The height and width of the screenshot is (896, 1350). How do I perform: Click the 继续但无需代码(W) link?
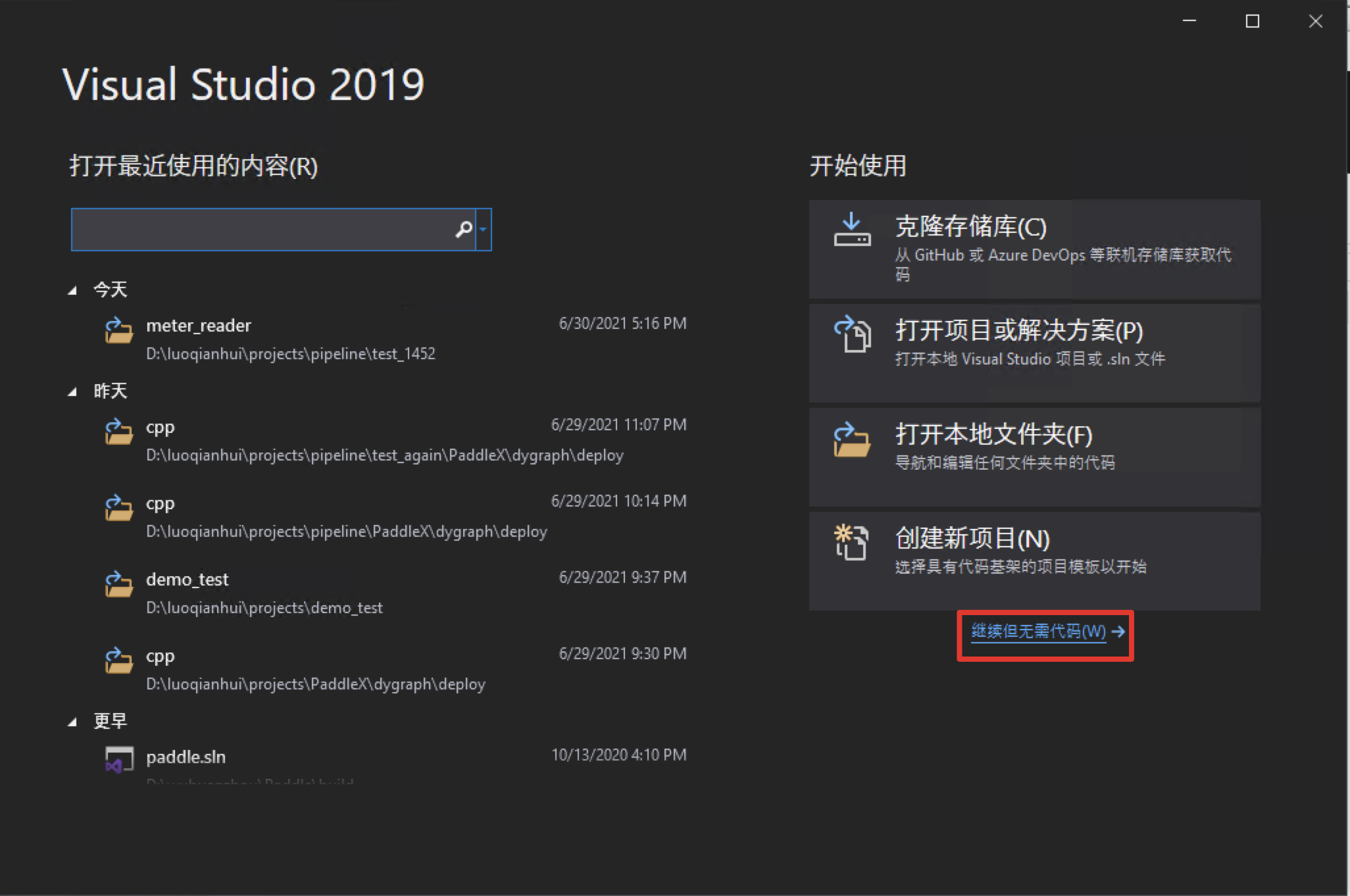tap(1039, 632)
